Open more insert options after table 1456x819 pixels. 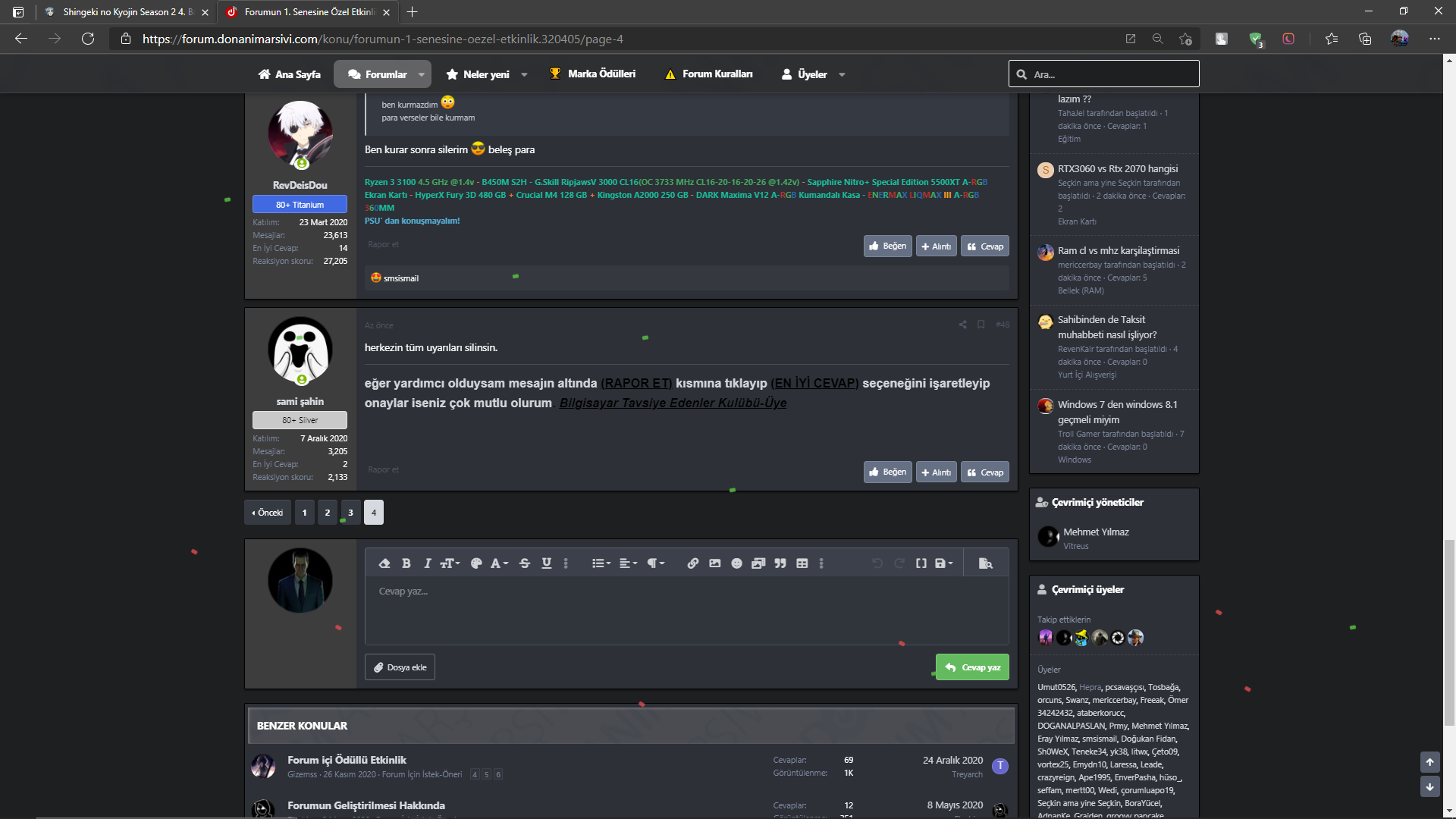(x=821, y=563)
